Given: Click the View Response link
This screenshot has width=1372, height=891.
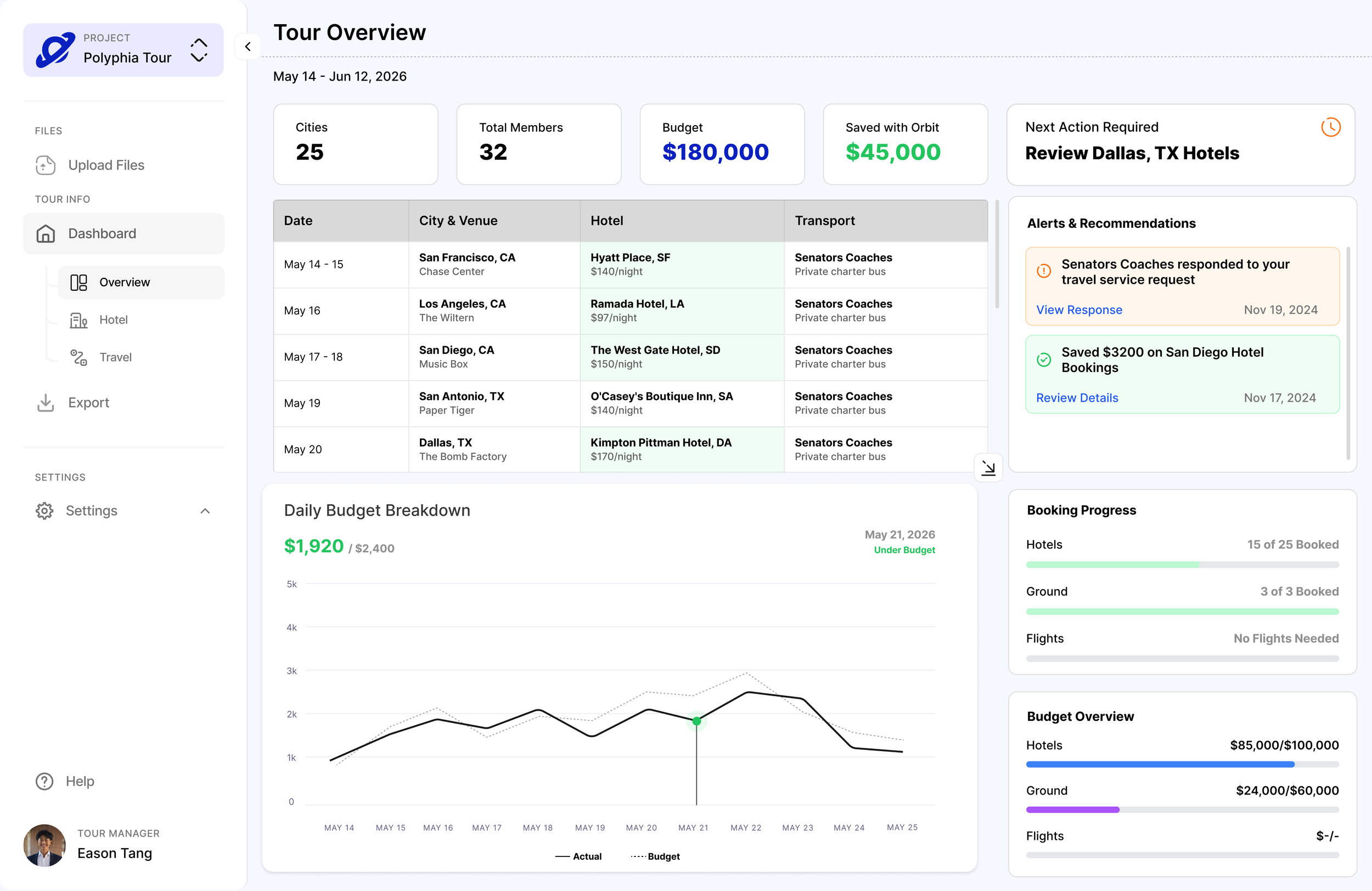Looking at the screenshot, I should (x=1078, y=310).
